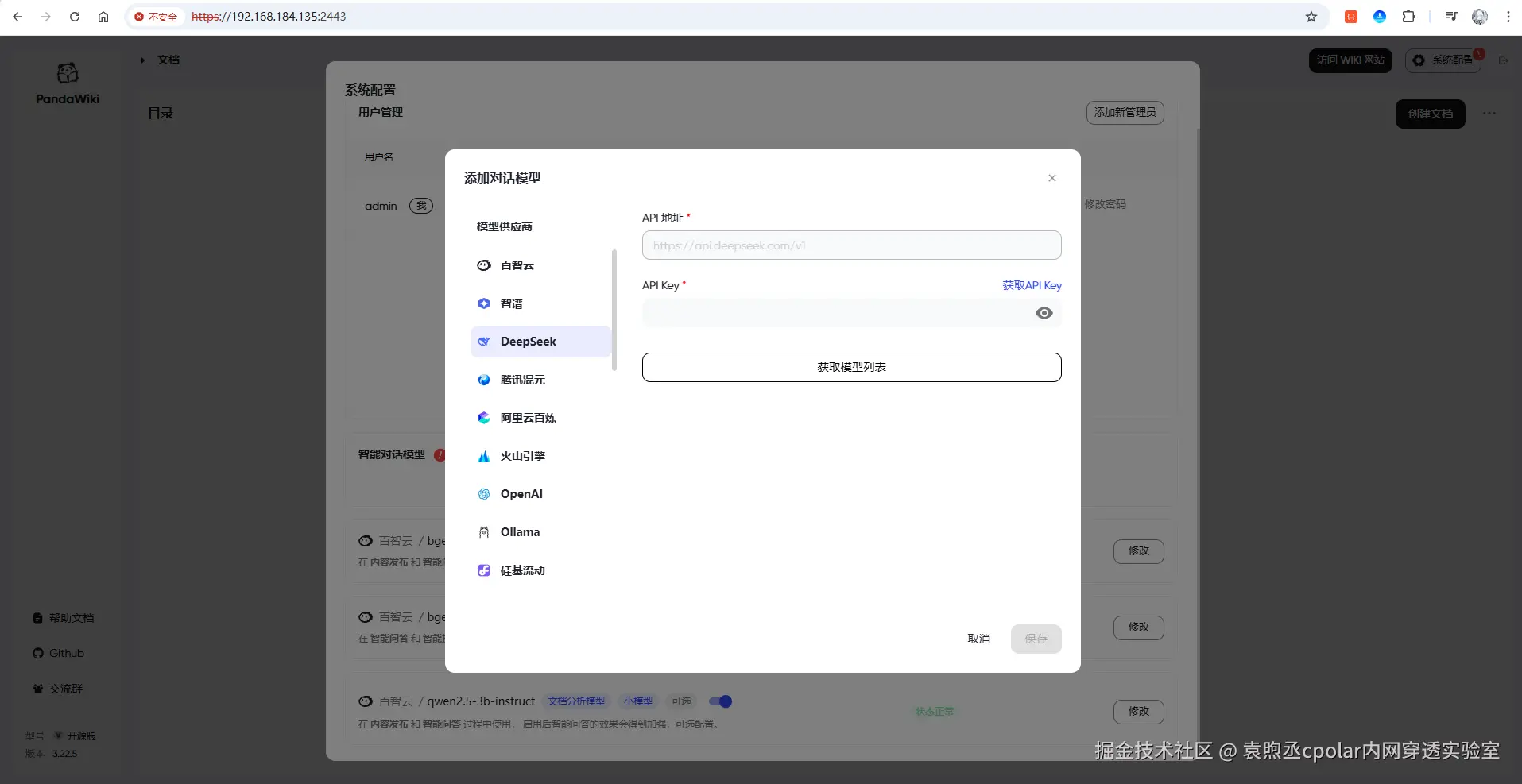
Task: Click the 可选 tag
Action: tap(681, 701)
